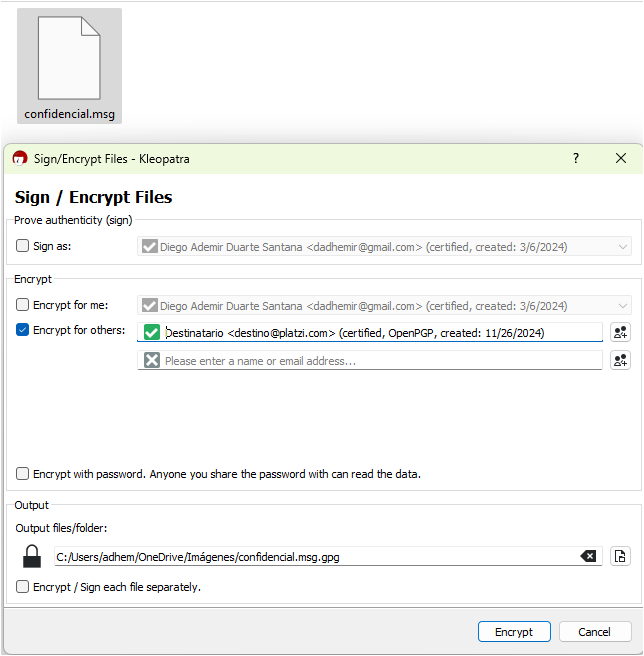
Task: Clear the output file path field
Action: [x=589, y=557]
